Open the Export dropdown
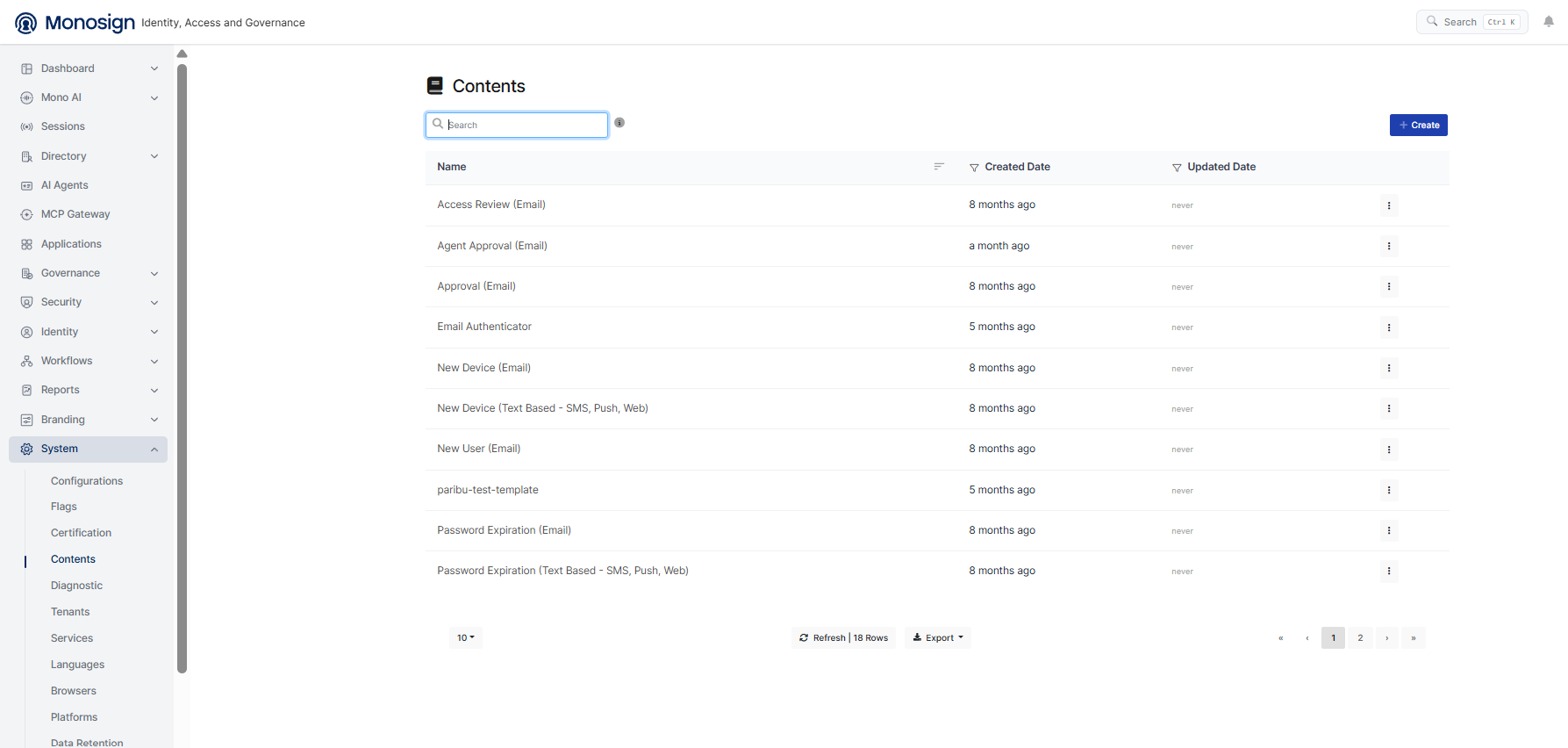Viewport: 1568px width, 748px height. coord(938,638)
